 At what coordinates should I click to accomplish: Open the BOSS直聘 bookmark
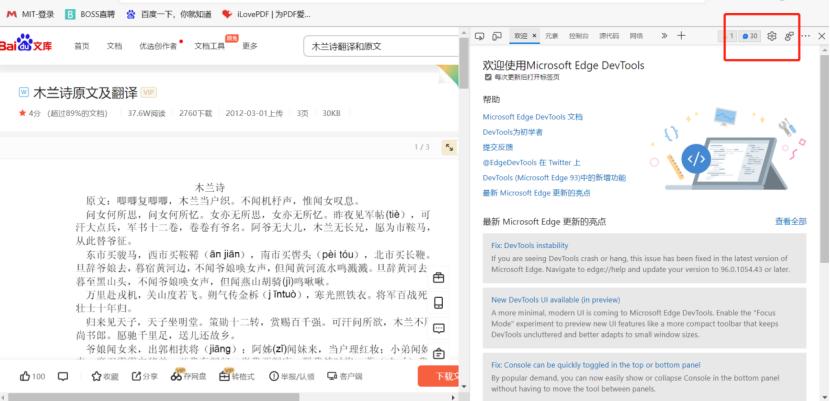pos(89,14)
